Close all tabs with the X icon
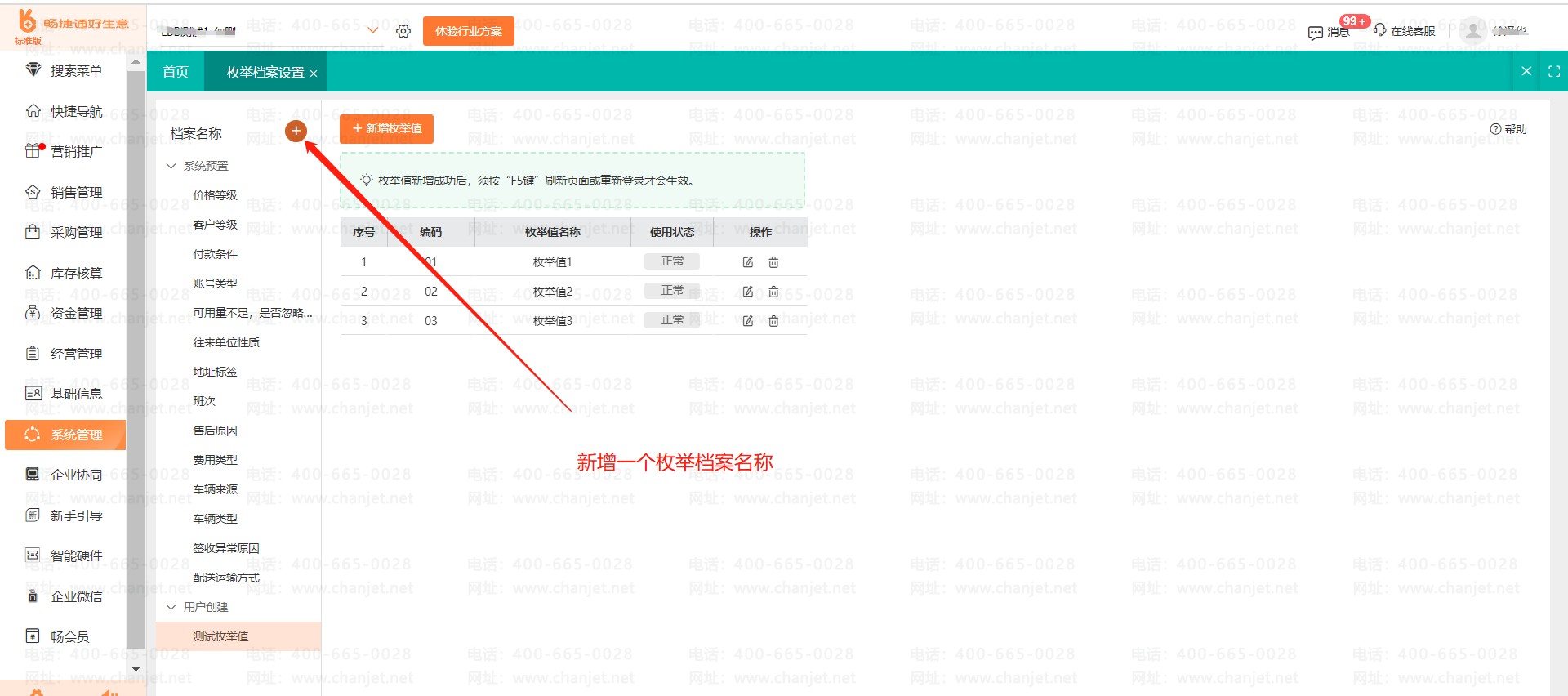The height and width of the screenshot is (696, 1568). click(1526, 71)
